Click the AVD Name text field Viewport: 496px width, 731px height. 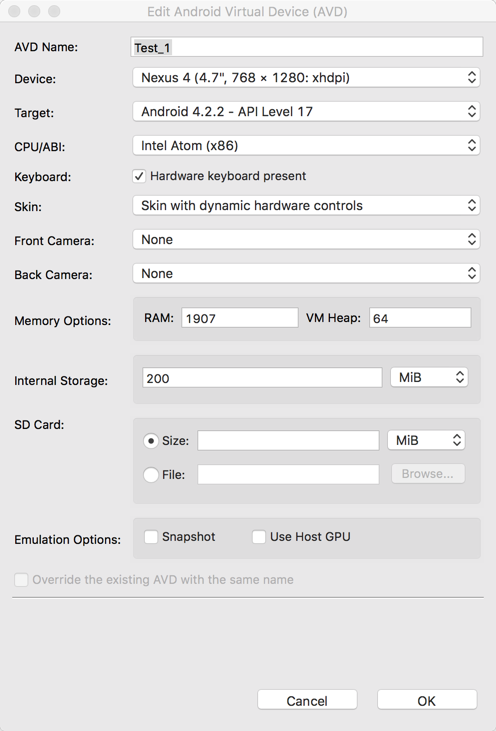point(307,48)
